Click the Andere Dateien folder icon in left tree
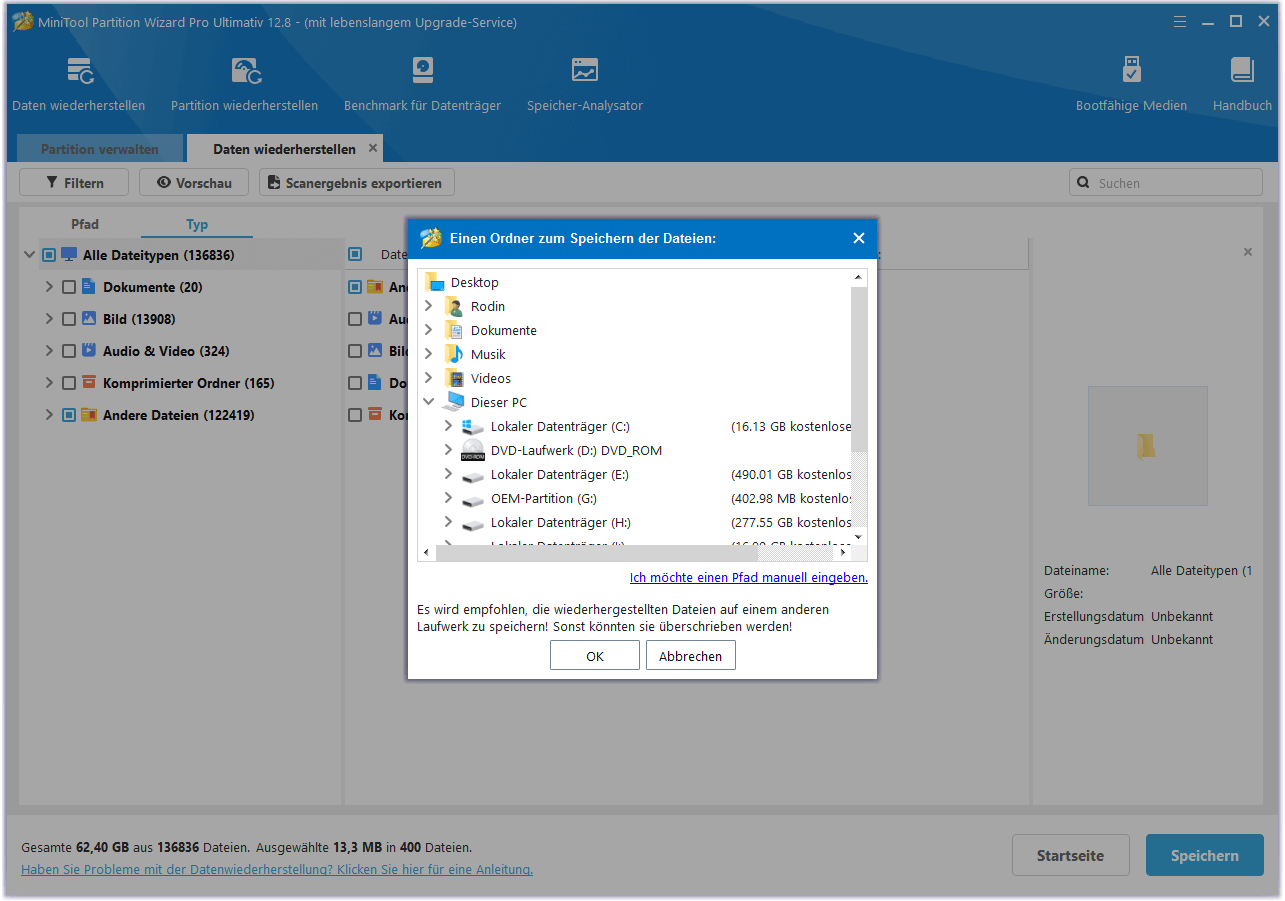The height and width of the screenshot is (901, 1285). tap(88, 415)
